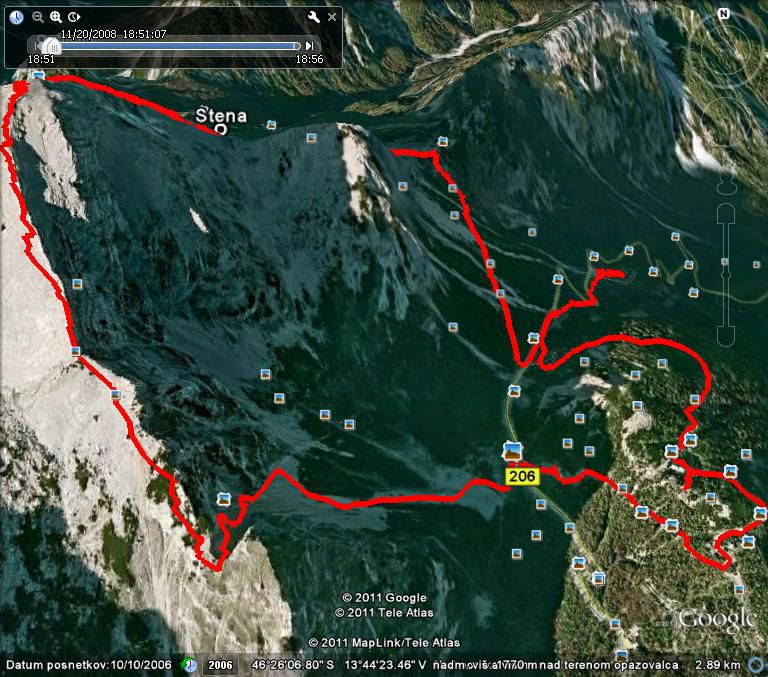
Task: Click the 11/20/2008 18:51:07 timestamp
Action: coord(113,34)
